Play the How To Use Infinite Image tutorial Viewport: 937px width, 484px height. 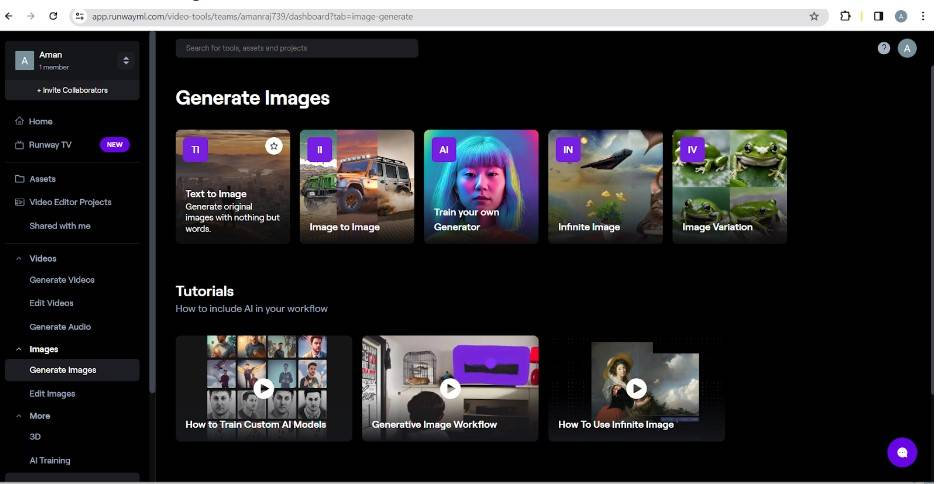pos(636,388)
